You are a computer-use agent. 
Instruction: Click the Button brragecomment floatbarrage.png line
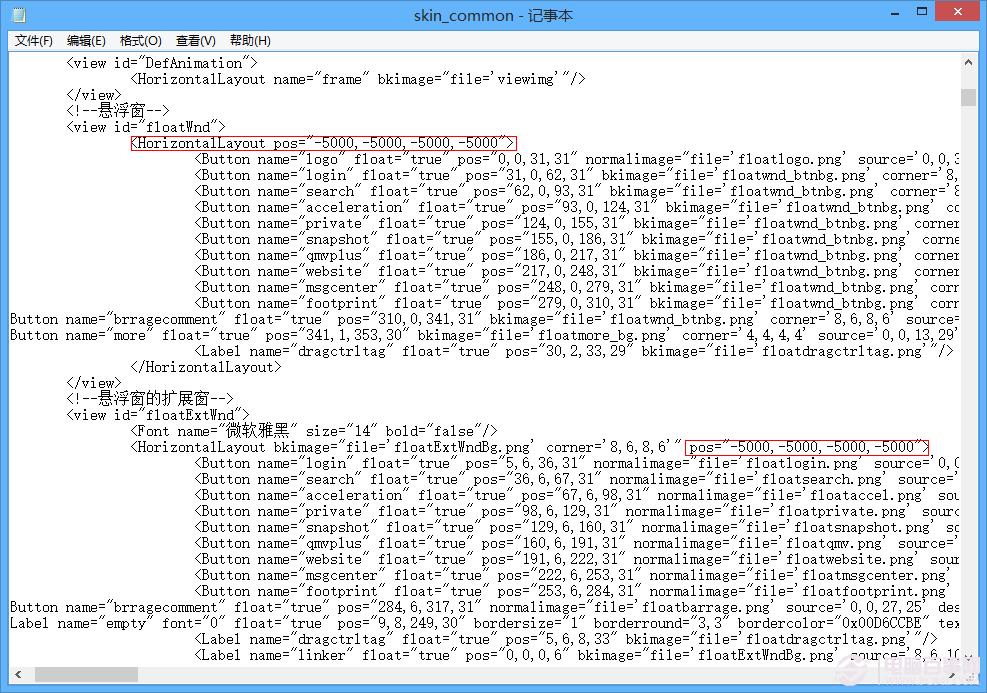[485, 607]
